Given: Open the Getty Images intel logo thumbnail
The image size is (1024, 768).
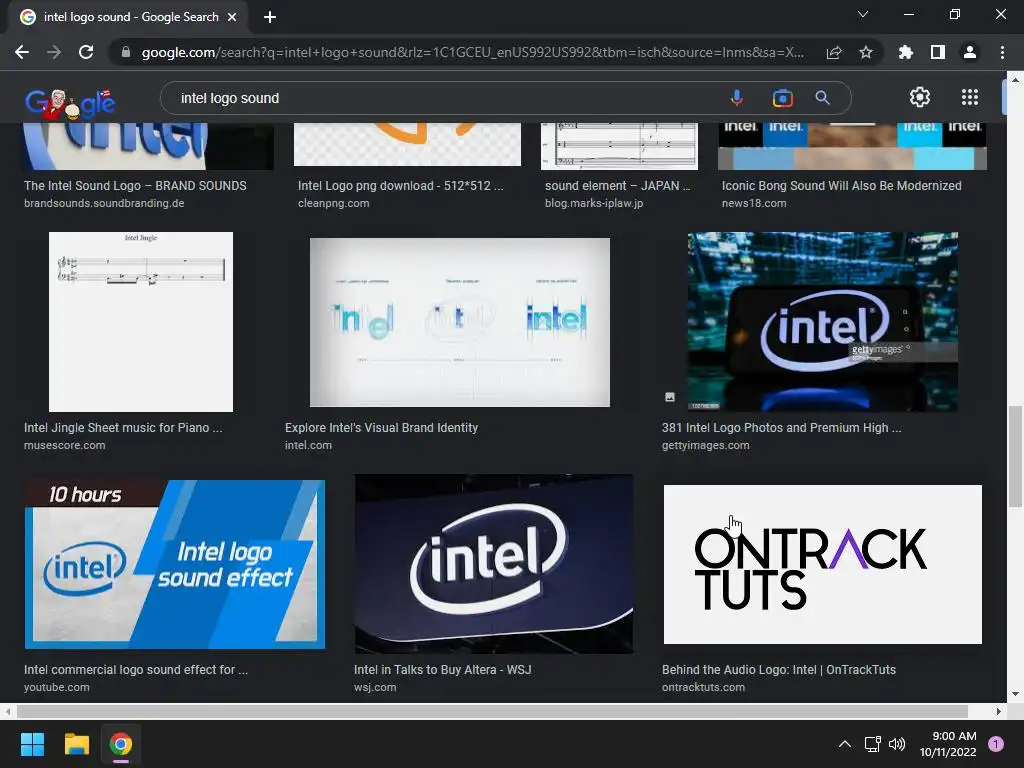Looking at the screenshot, I should coord(823,322).
